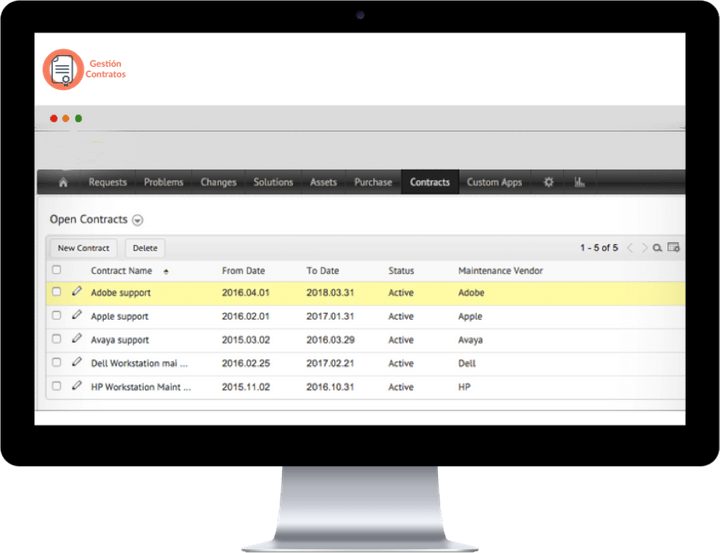This screenshot has width=720, height=553.
Task: Sort by Status column header
Action: click(401, 271)
